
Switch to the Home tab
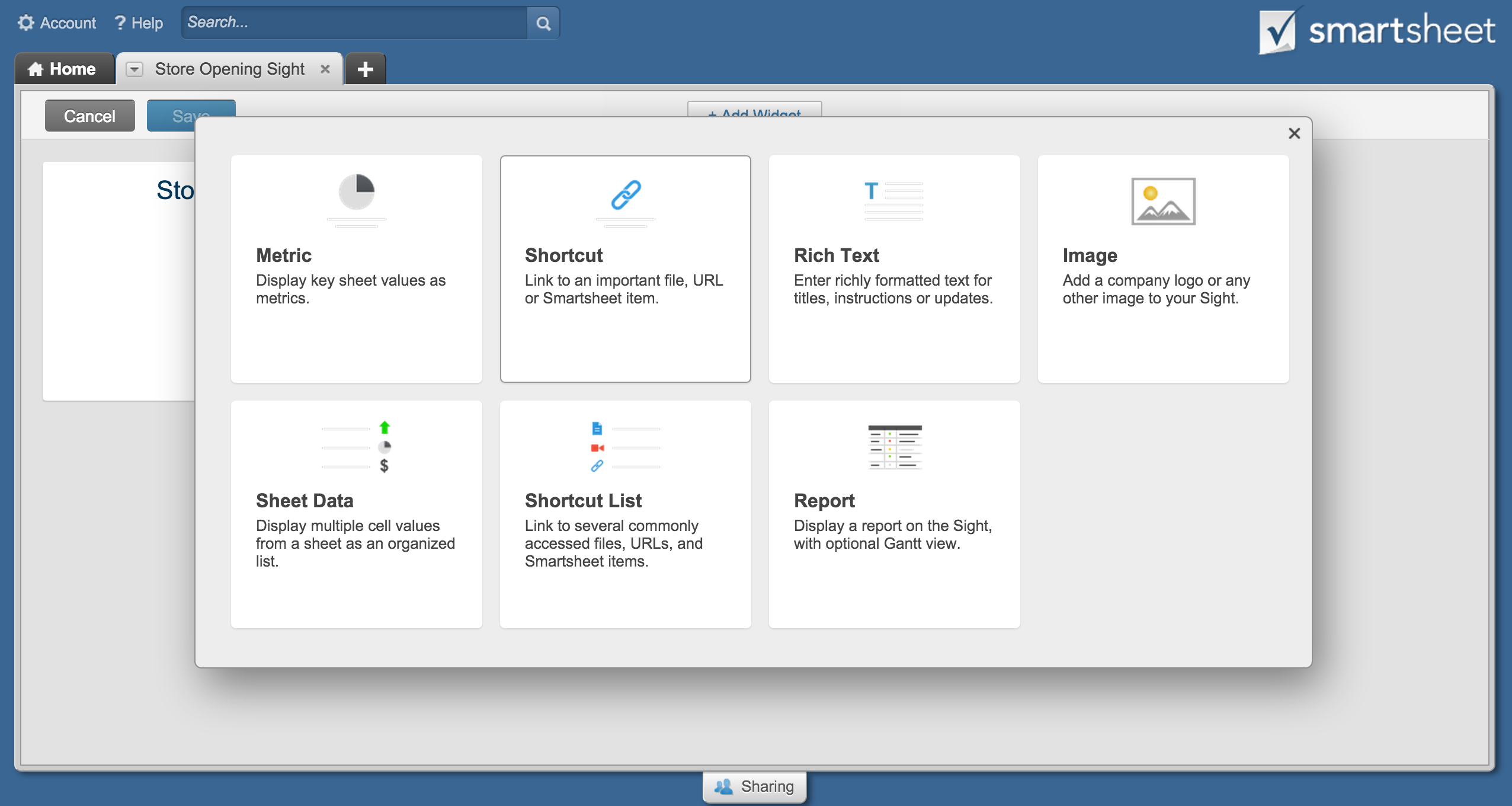(65, 69)
